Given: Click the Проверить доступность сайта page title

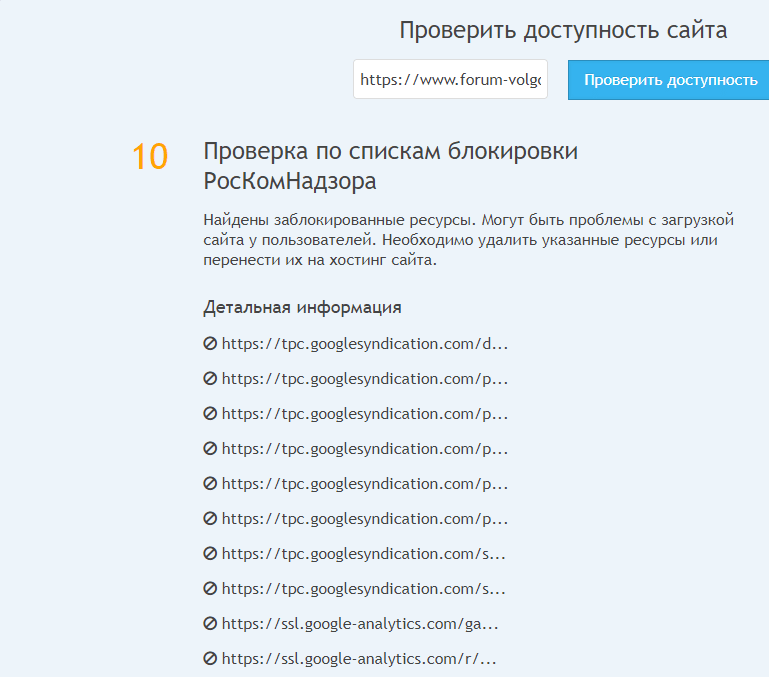Looking at the screenshot, I should [x=563, y=30].
